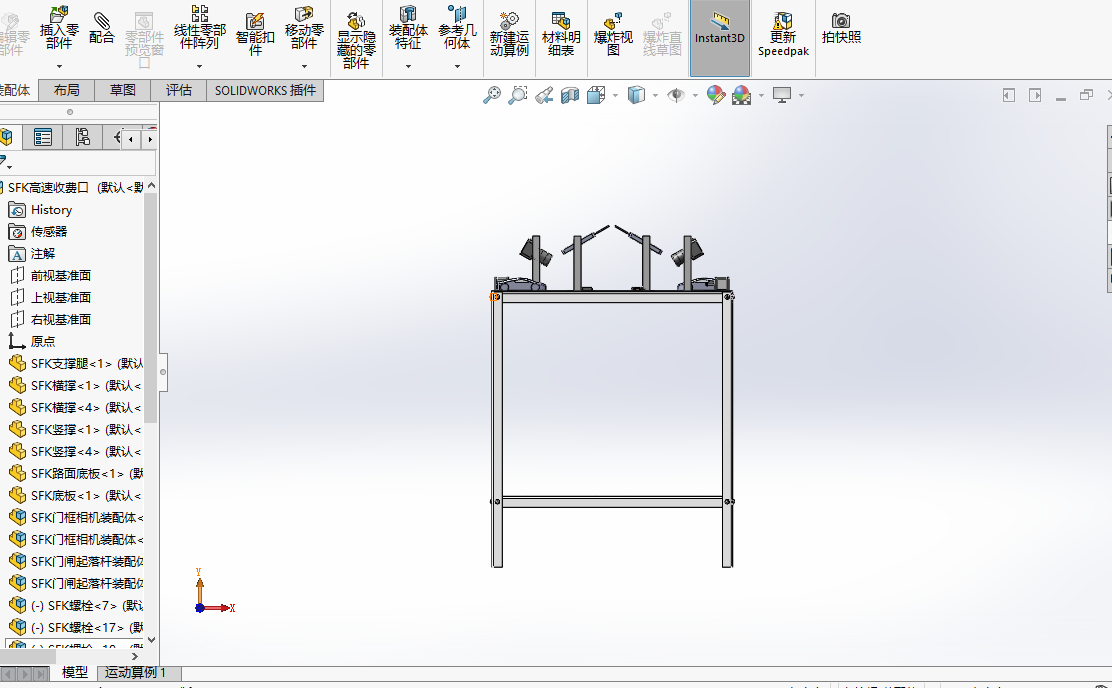Click the Display Style cube icon
Image resolution: width=1112 pixels, height=688 pixels.
click(x=636, y=95)
